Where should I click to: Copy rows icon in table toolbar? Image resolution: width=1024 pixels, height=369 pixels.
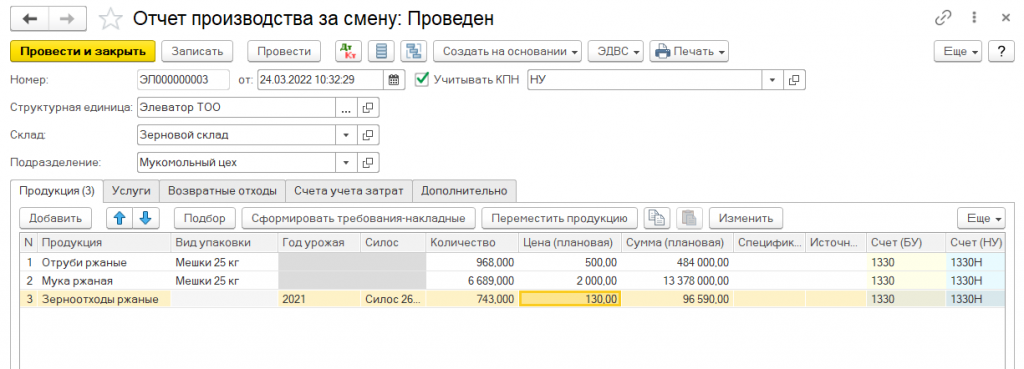[x=656, y=218]
